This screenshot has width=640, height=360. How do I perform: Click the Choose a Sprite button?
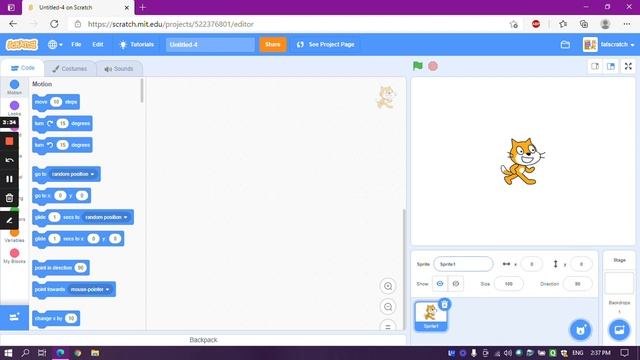[x=580, y=330]
